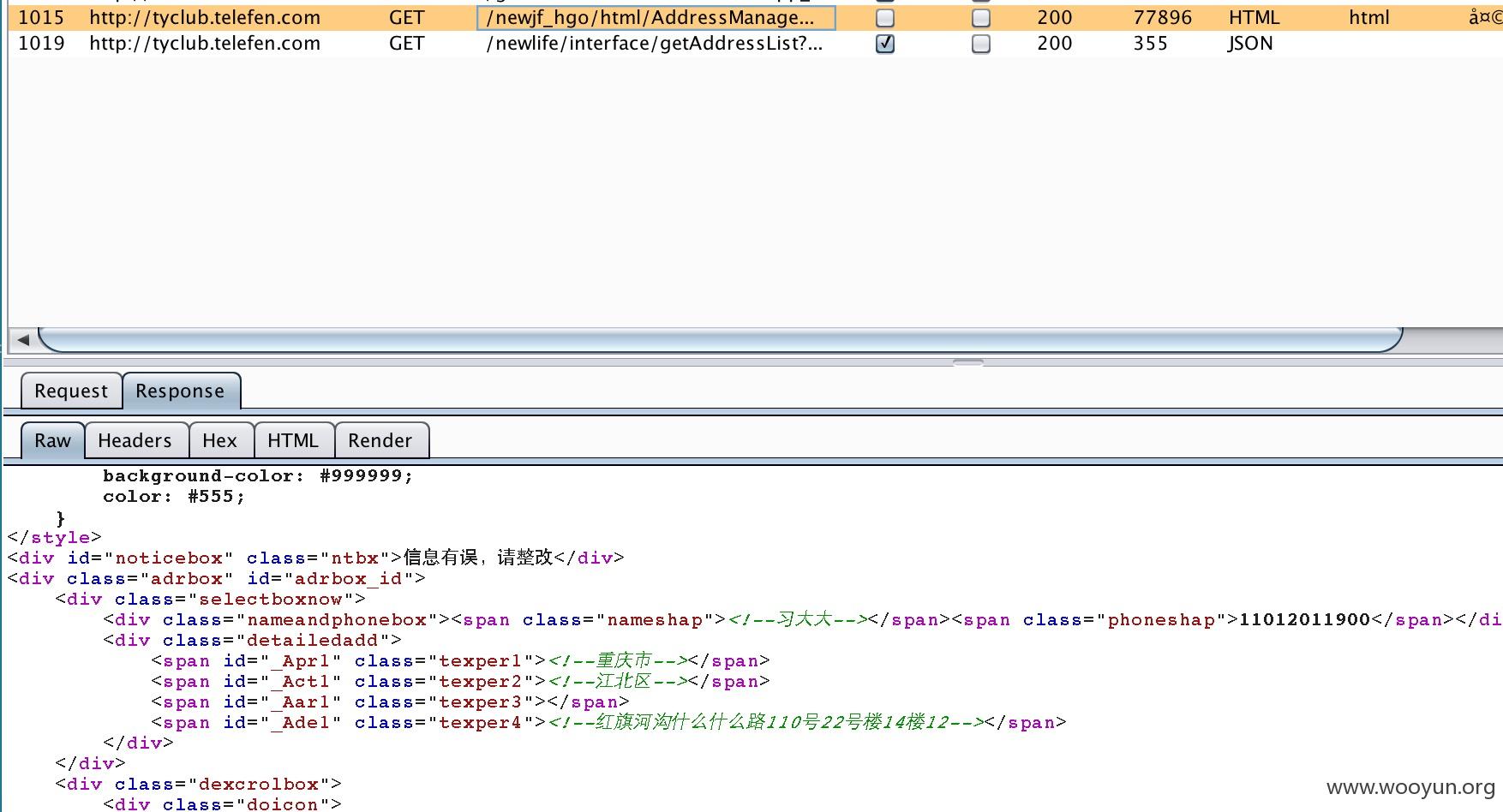Click response length 355
Image resolution: width=1503 pixels, height=812 pixels.
[1150, 44]
